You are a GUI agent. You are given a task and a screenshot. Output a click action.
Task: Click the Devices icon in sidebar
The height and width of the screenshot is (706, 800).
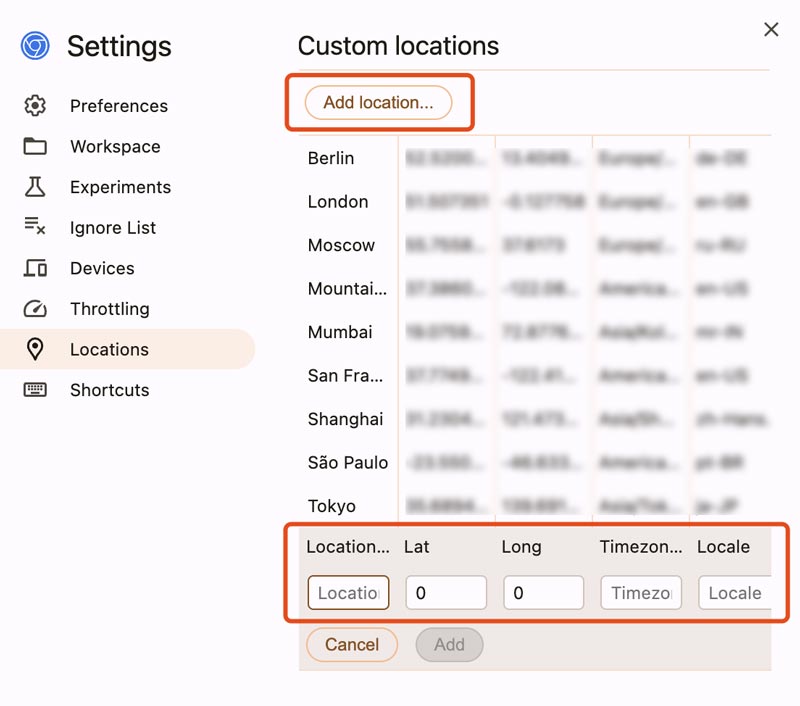pyautogui.click(x=35, y=268)
